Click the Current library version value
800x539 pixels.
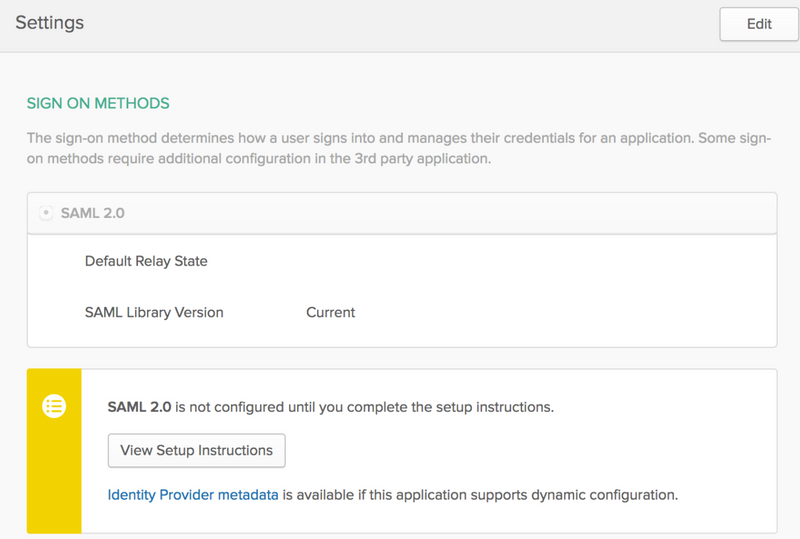330,312
